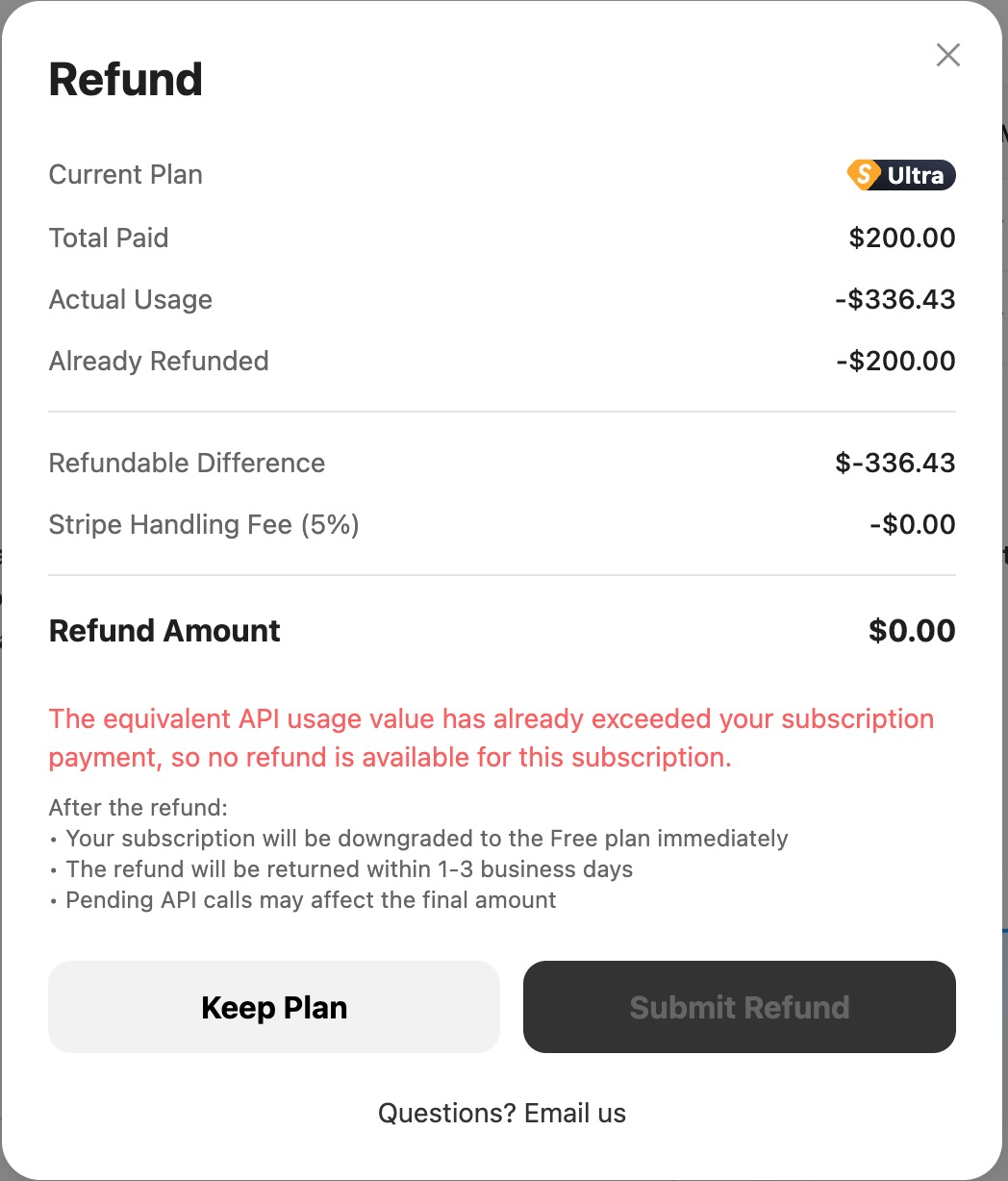Click the Refundable Difference label
Screen dimensions: 1008x1181
pos(187,463)
